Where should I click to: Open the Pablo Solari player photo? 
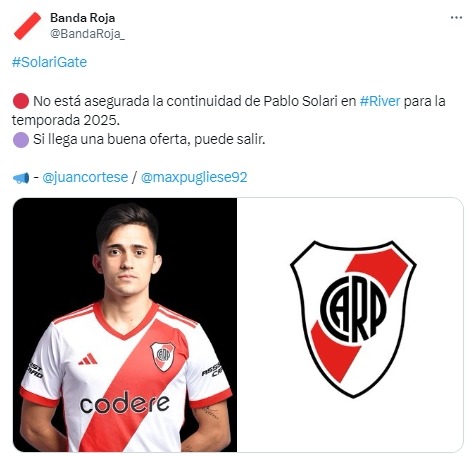click(x=125, y=325)
